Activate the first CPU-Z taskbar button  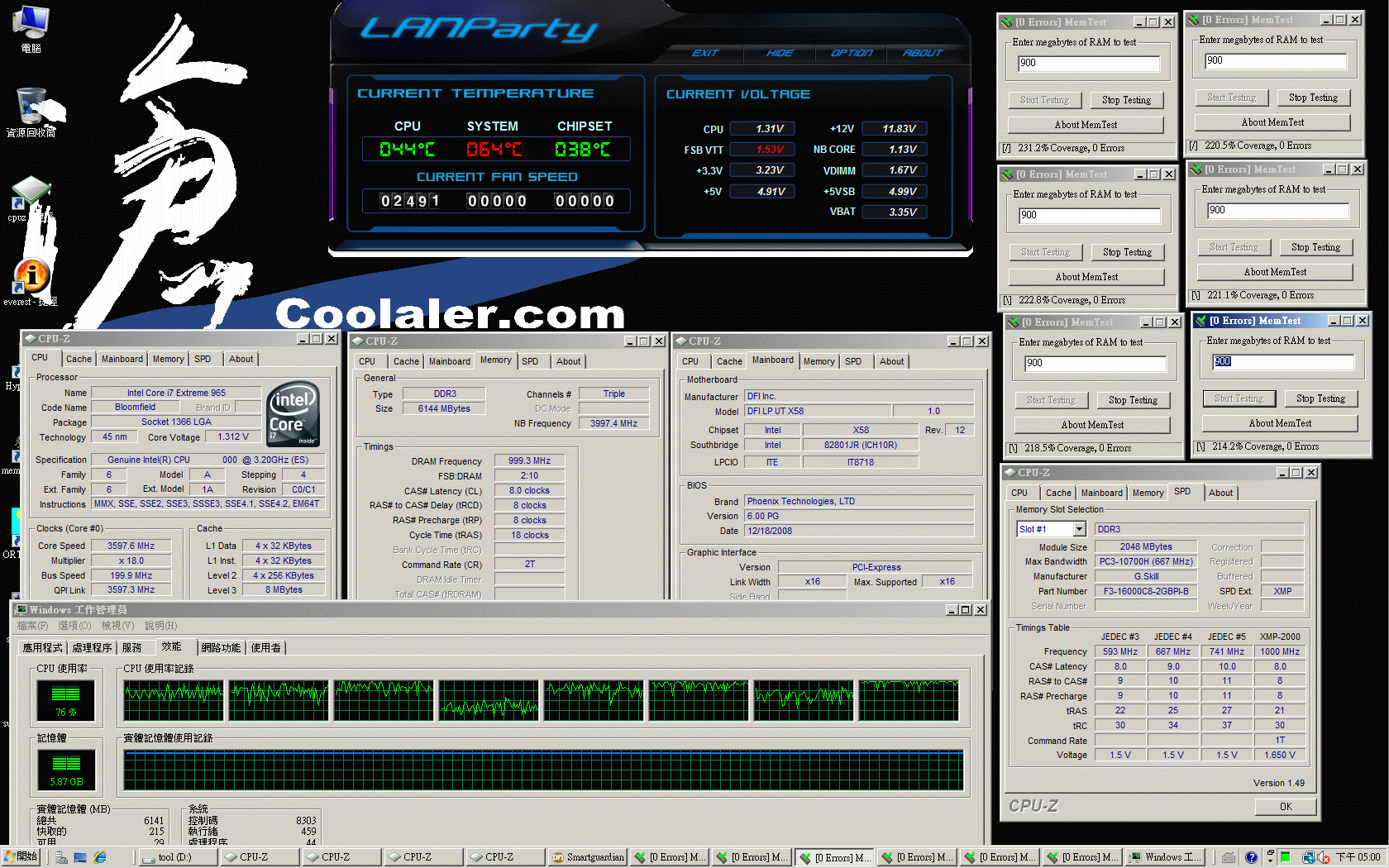tap(260, 857)
